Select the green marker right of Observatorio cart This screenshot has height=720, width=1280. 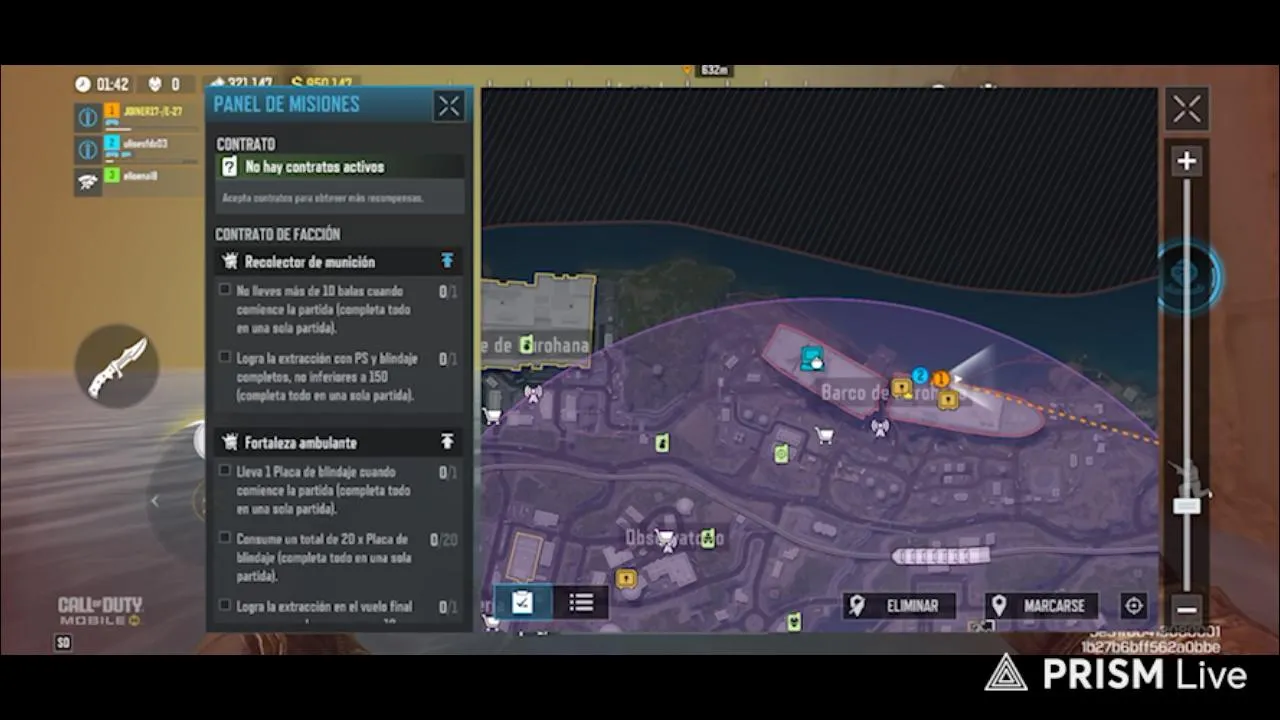pyautogui.click(x=708, y=538)
